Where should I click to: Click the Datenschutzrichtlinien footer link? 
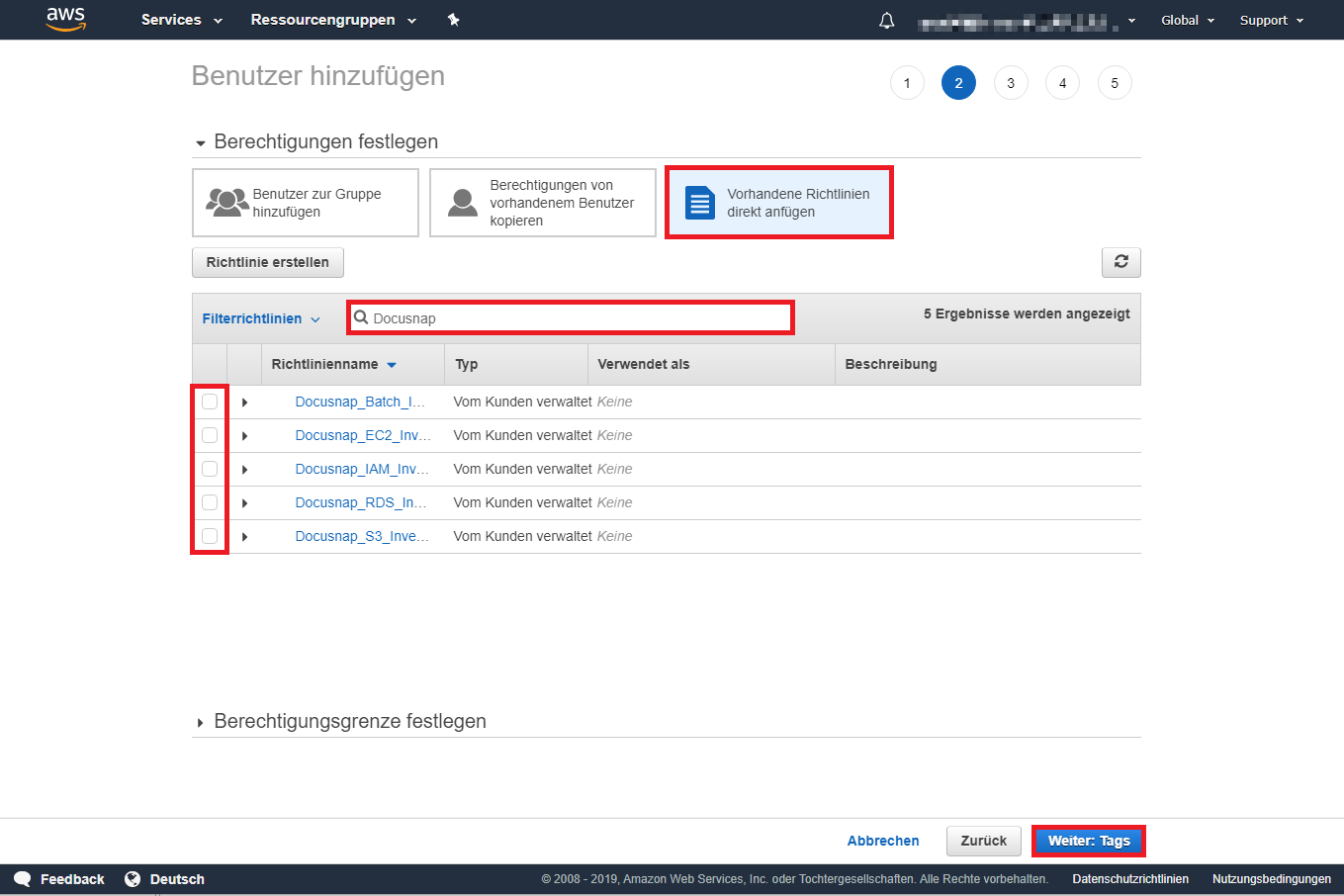1130,879
